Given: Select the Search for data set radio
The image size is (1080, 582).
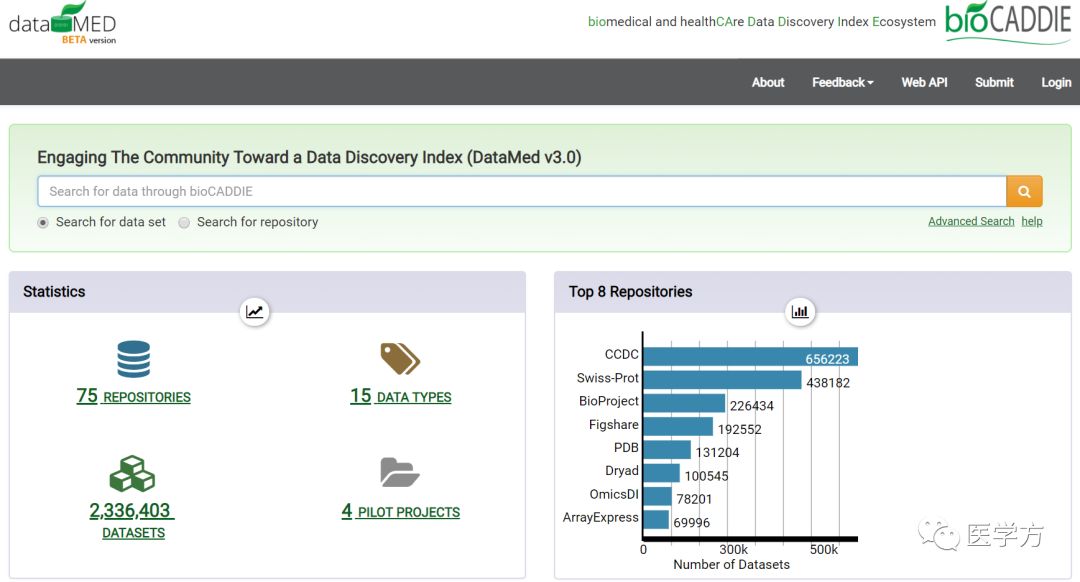Looking at the screenshot, I should (x=43, y=223).
